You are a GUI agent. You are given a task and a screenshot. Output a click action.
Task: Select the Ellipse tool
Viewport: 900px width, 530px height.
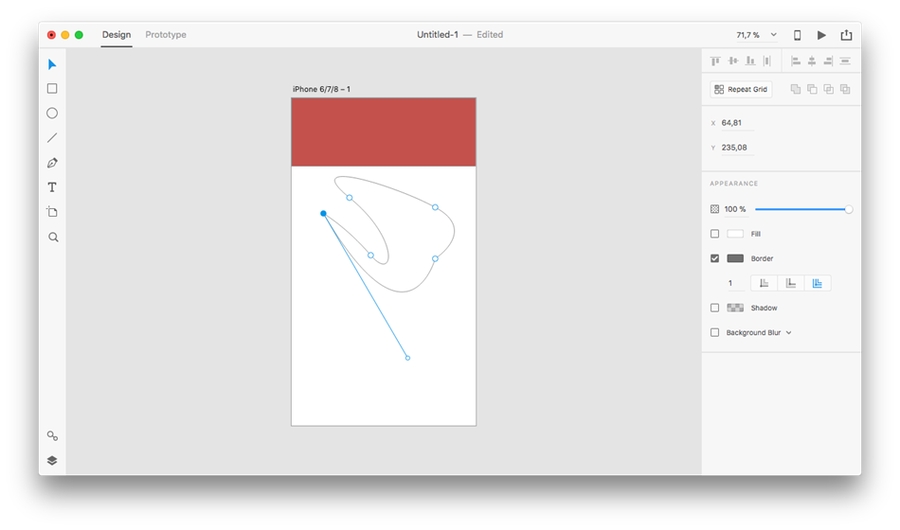coord(52,113)
